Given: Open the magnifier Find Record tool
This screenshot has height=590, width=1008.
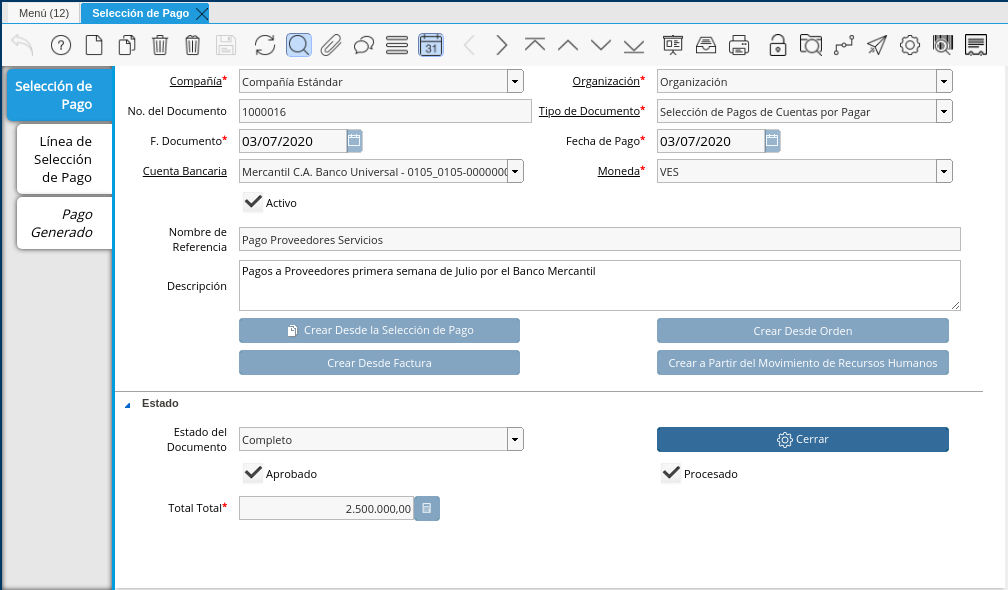Looking at the screenshot, I should tap(298, 45).
